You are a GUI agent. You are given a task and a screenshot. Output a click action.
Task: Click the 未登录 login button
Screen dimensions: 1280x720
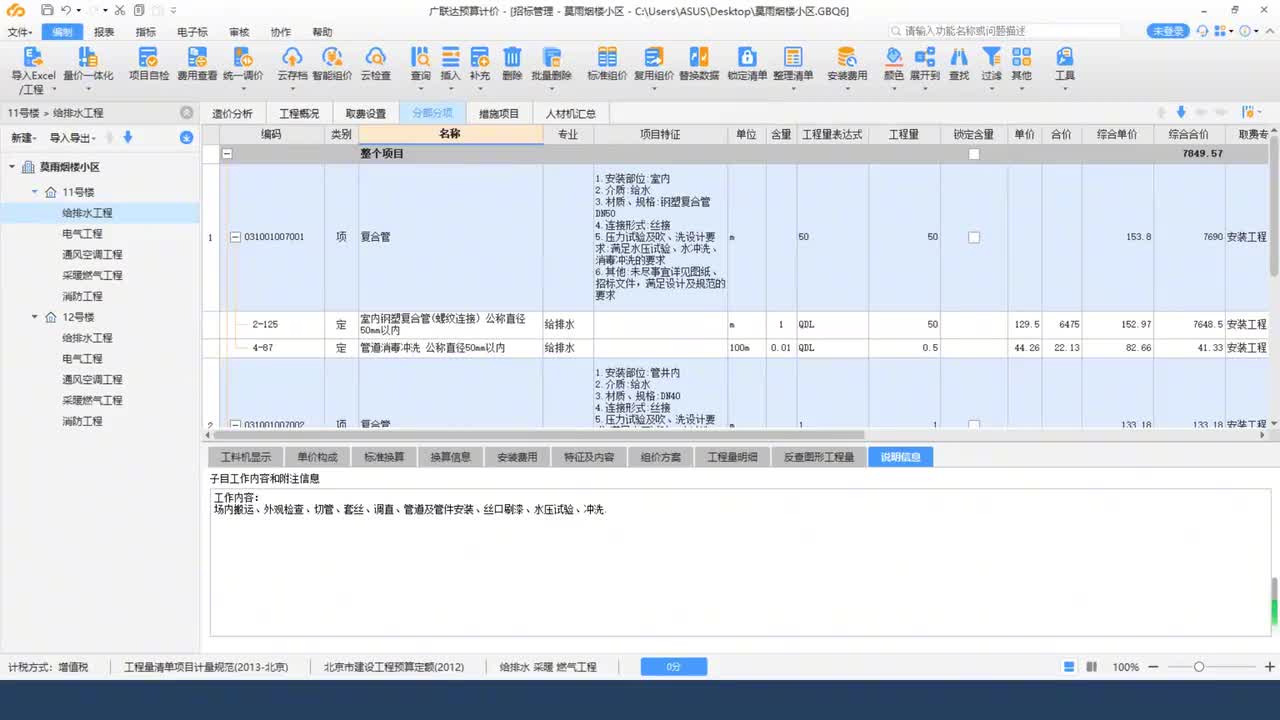tap(1168, 32)
